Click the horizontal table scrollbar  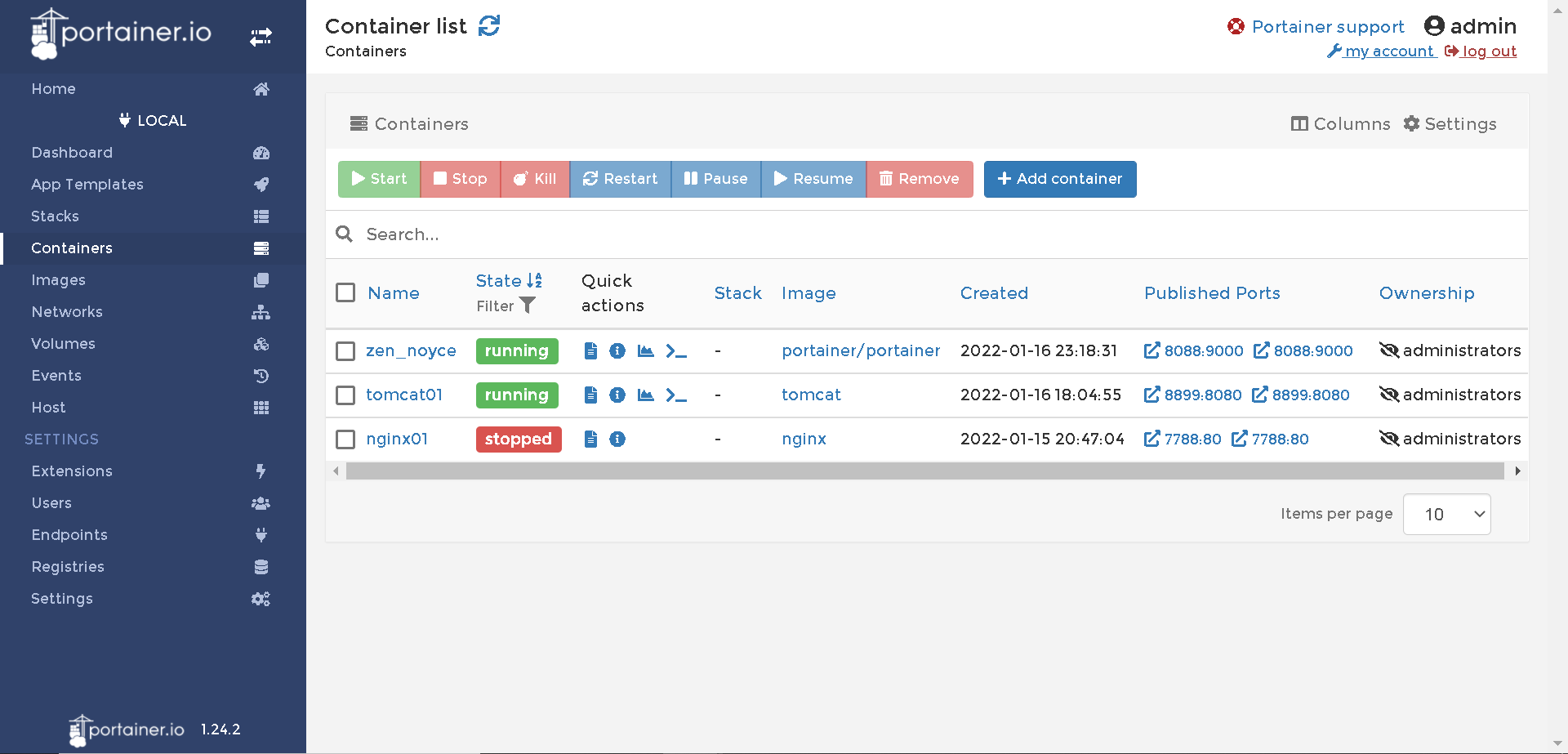924,471
